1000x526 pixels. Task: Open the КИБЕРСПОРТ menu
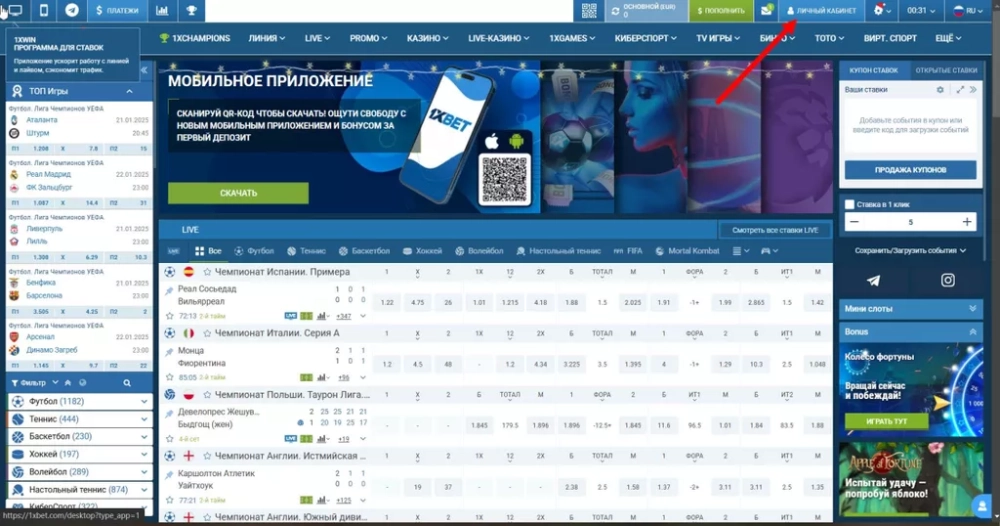pos(645,38)
